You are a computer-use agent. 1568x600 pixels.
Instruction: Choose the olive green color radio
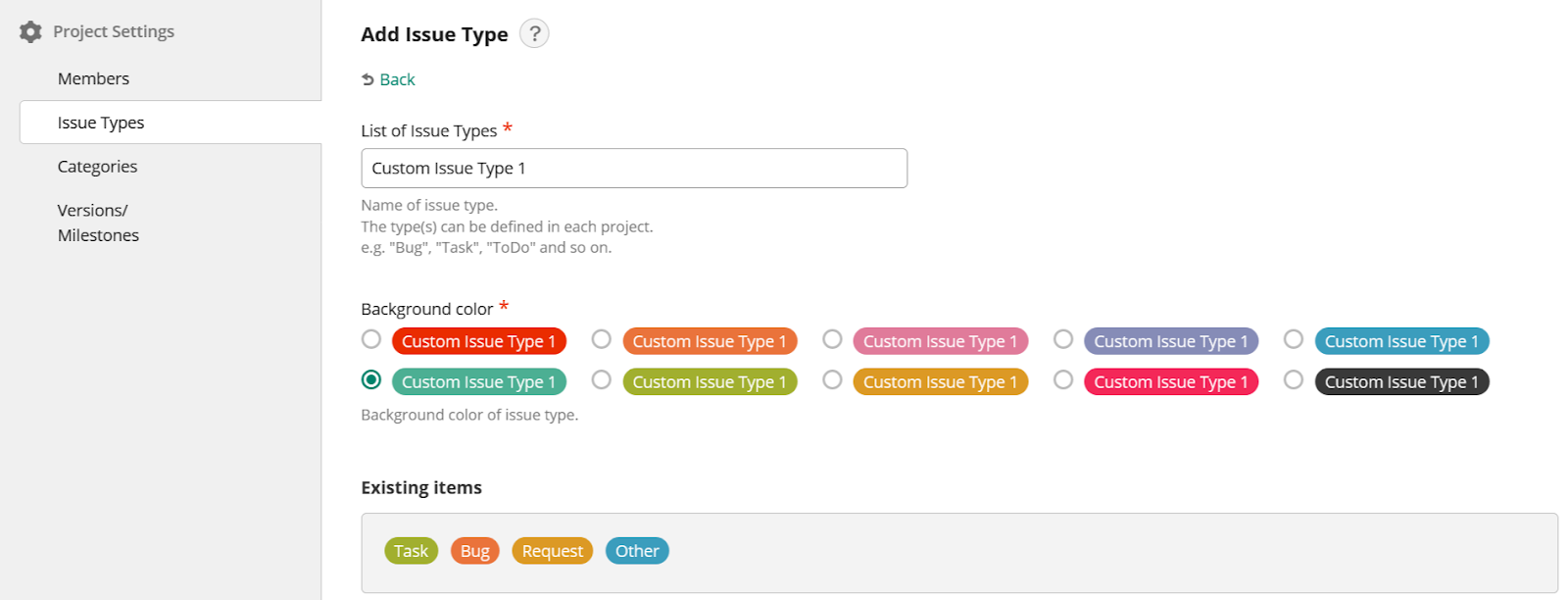click(602, 379)
